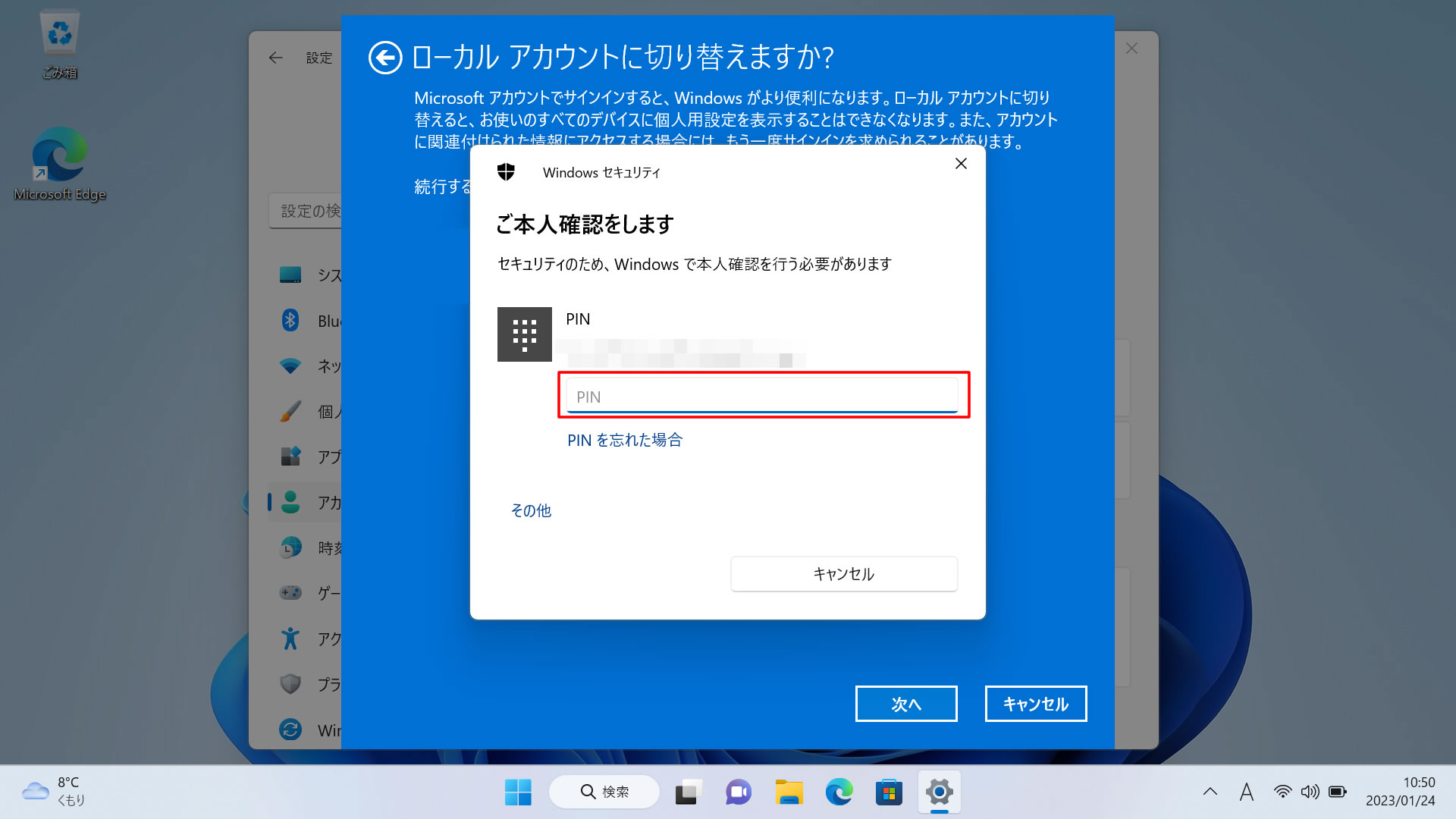Open the Privacy shield icon in Settings
The height and width of the screenshot is (819, 1456).
(x=290, y=684)
